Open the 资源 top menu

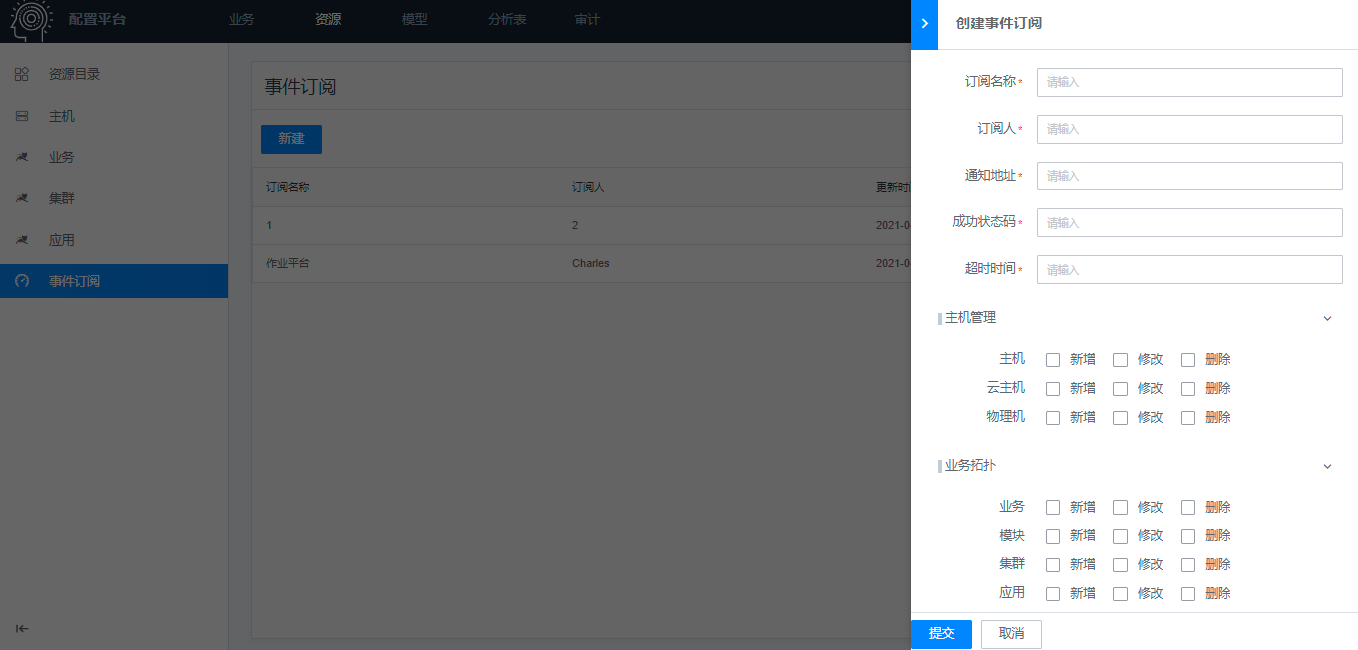[328, 20]
